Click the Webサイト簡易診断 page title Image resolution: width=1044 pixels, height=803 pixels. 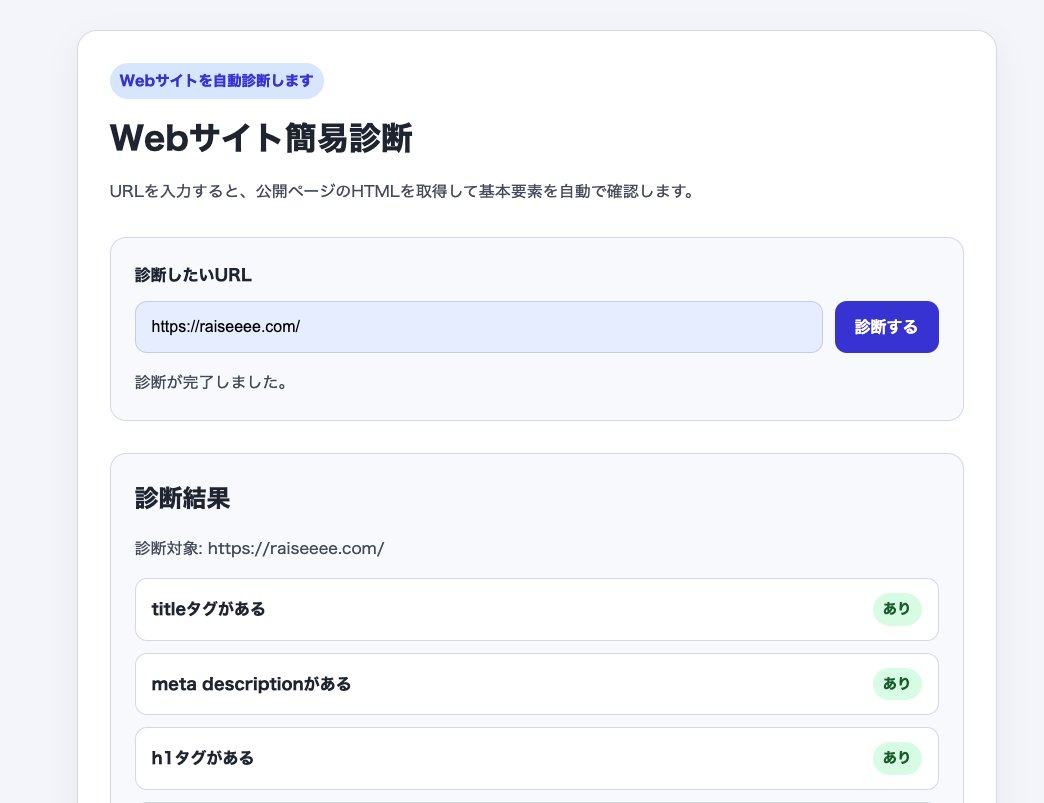coord(261,138)
